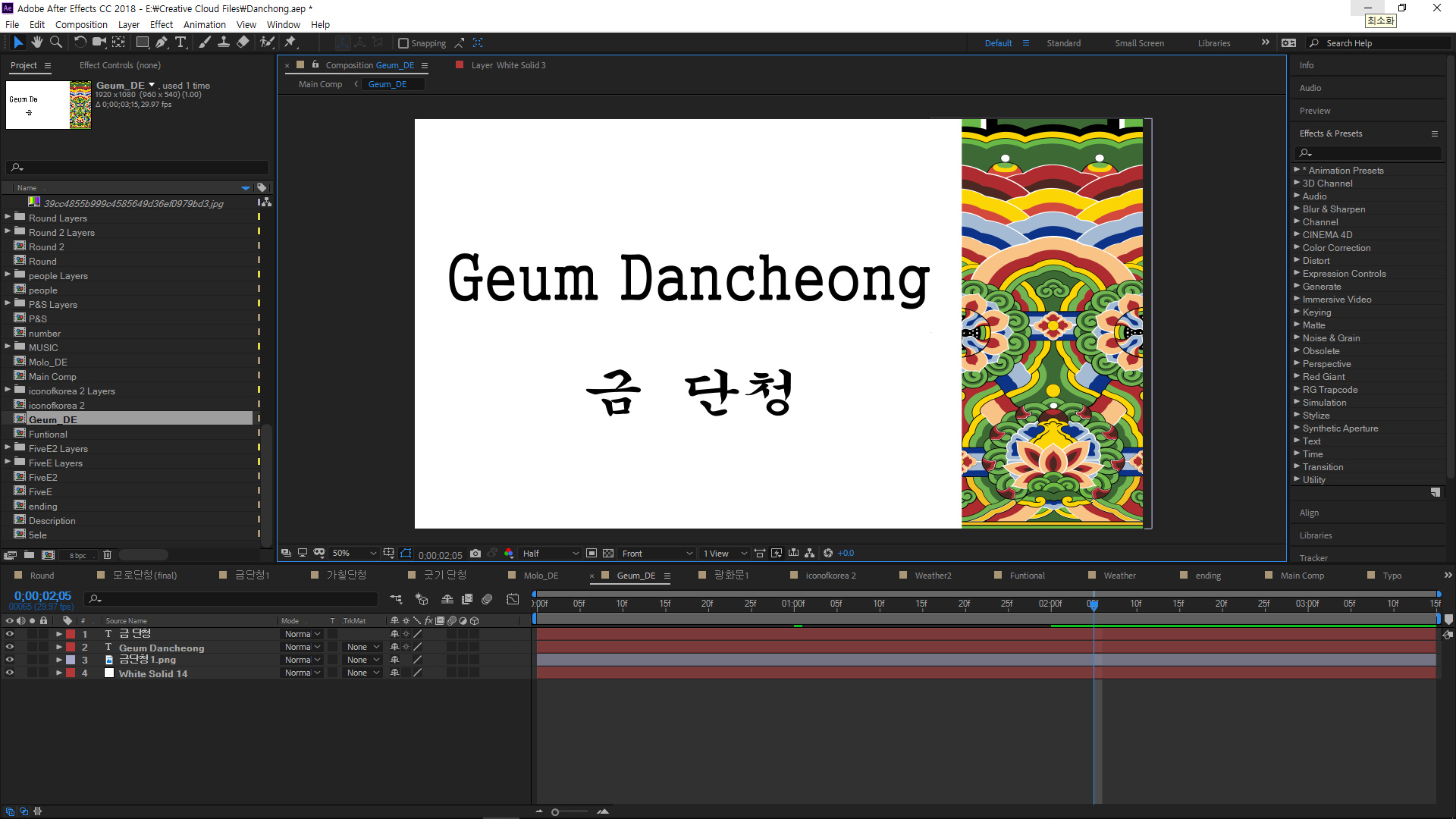The width and height of the screenshot is (1456, 819).
Task: Switch to the Standard workspace
Action: 1063,43
